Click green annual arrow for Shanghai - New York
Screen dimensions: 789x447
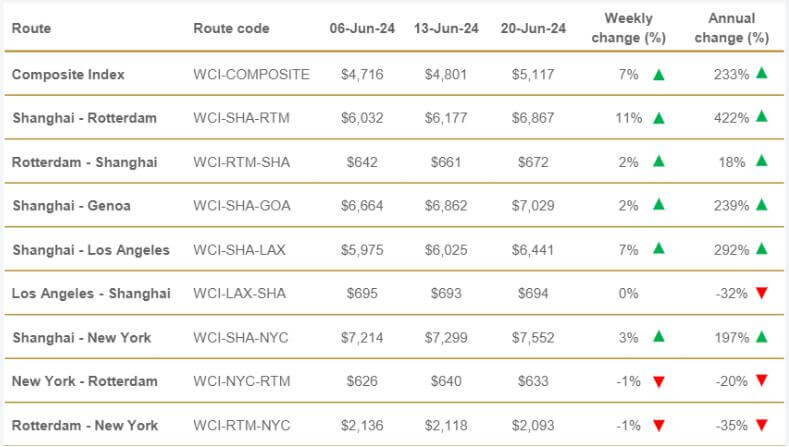coord(762,337)
